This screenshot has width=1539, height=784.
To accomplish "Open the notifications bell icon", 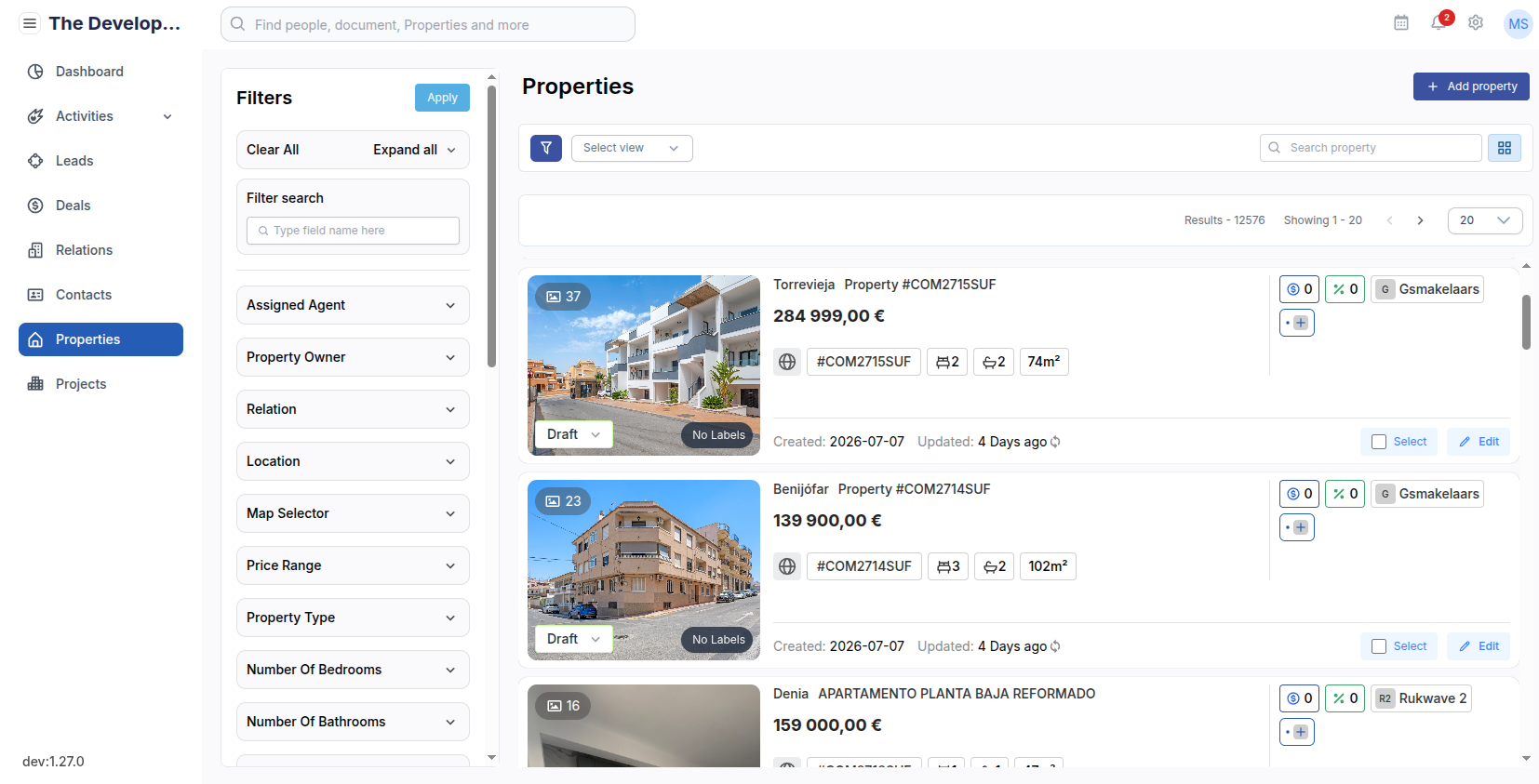I will coord(1439,23).
